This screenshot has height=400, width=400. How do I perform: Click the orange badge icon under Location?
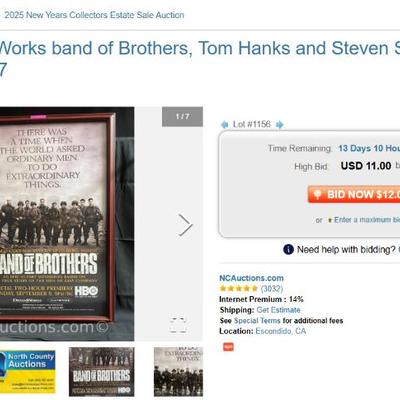[x=228, y=347]
